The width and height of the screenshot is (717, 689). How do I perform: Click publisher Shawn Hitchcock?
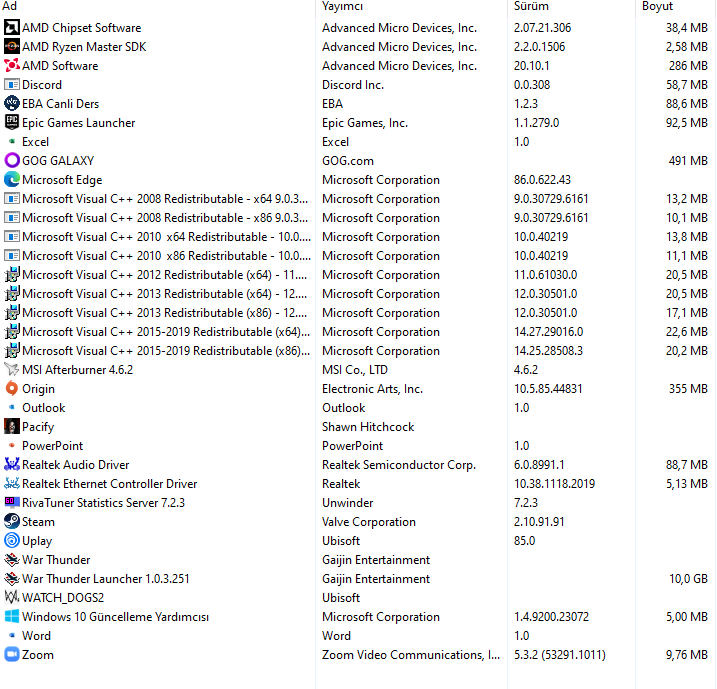368,427
